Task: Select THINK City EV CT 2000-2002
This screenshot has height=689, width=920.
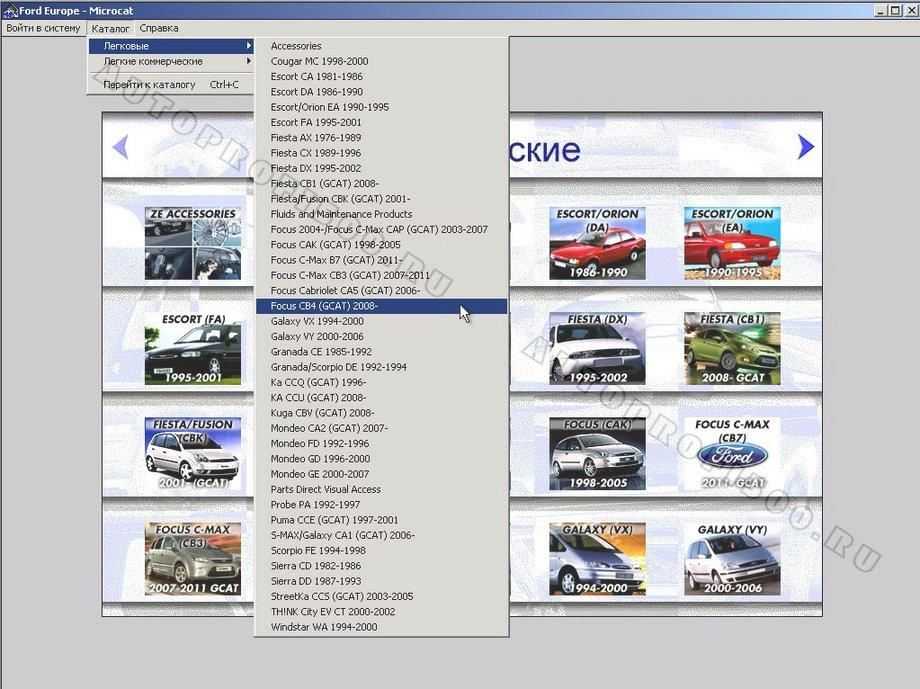Action: click(x=381, y=612)
